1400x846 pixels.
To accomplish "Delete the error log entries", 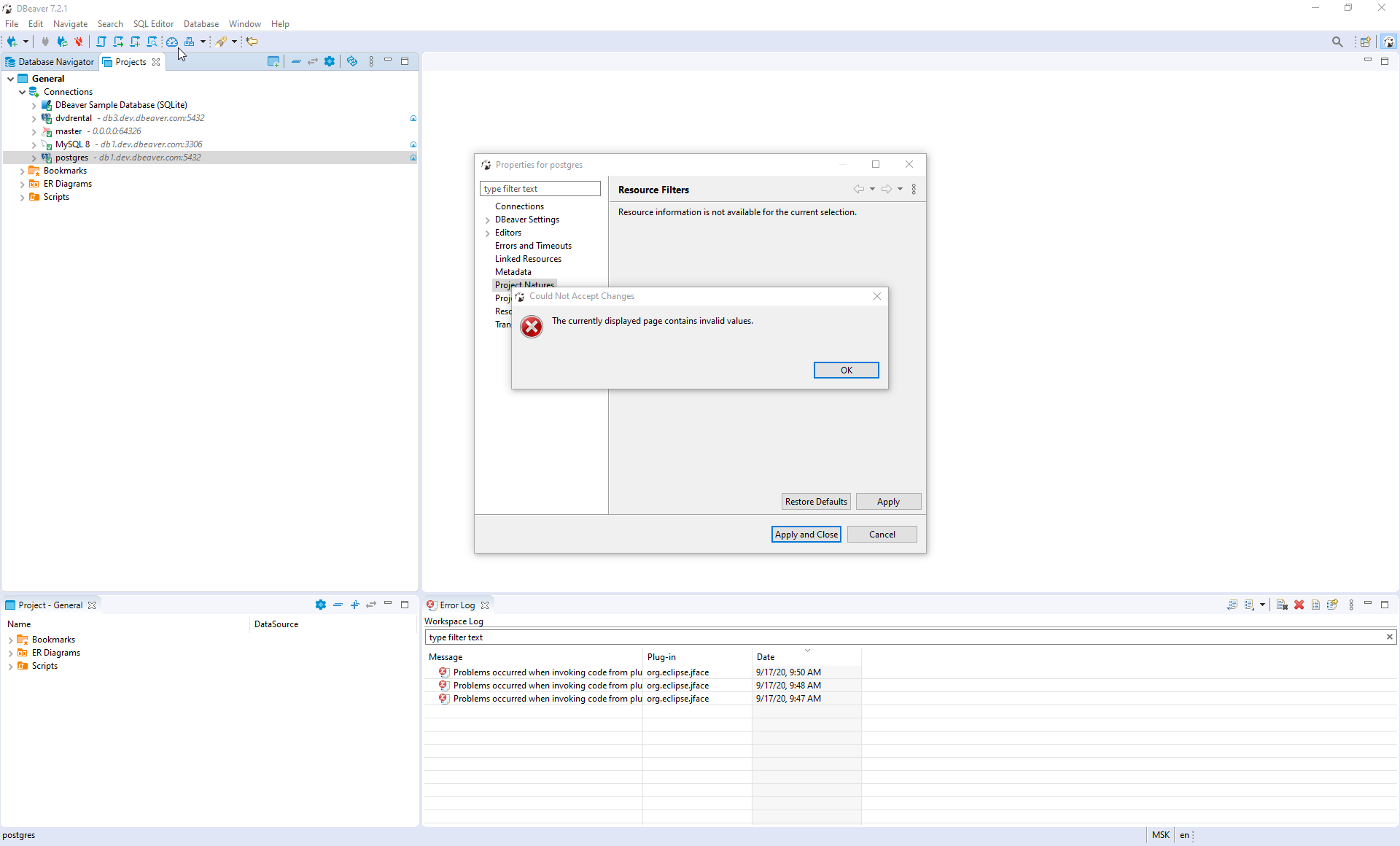I will (x=1299, y=605).
